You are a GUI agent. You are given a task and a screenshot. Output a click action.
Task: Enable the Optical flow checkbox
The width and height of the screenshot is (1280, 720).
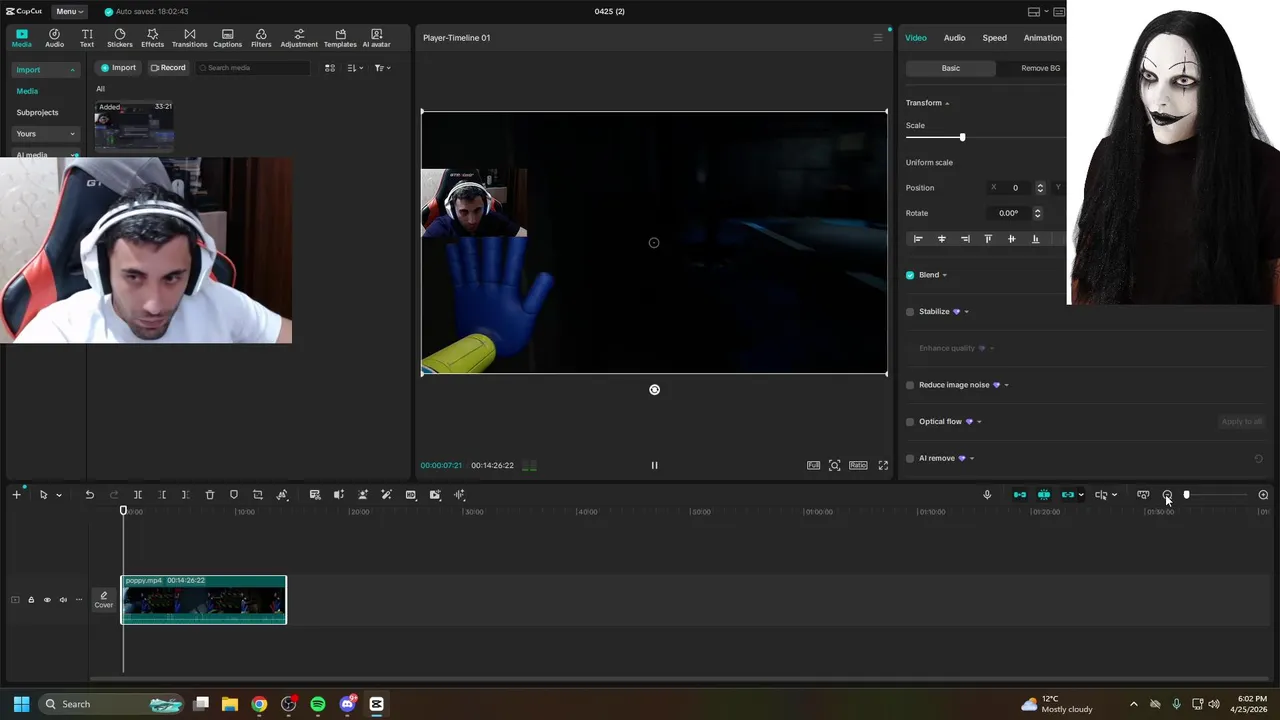click(910, 422)
